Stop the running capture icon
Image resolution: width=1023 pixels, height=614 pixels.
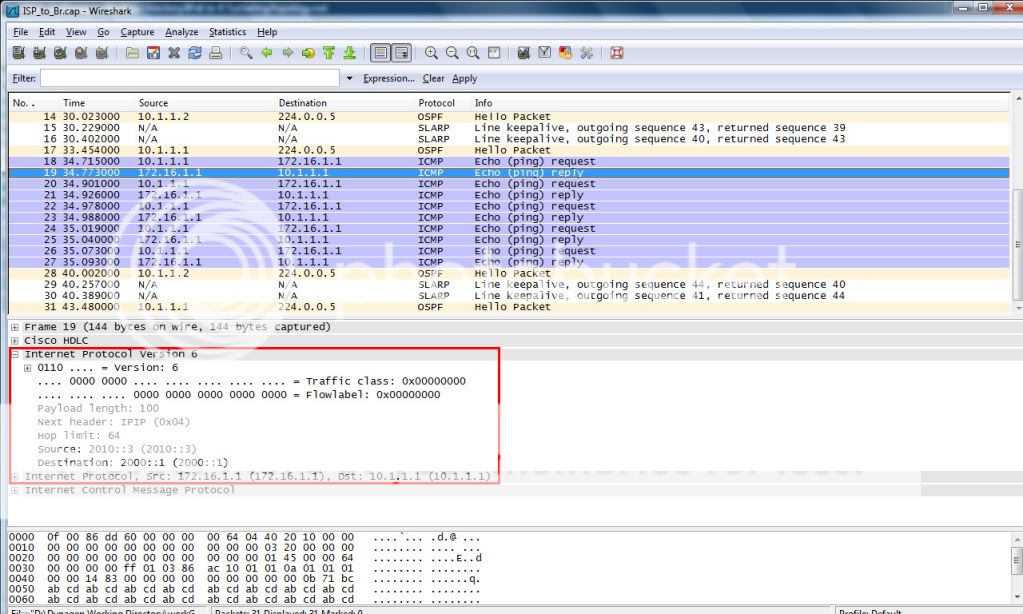pos(81,53)
